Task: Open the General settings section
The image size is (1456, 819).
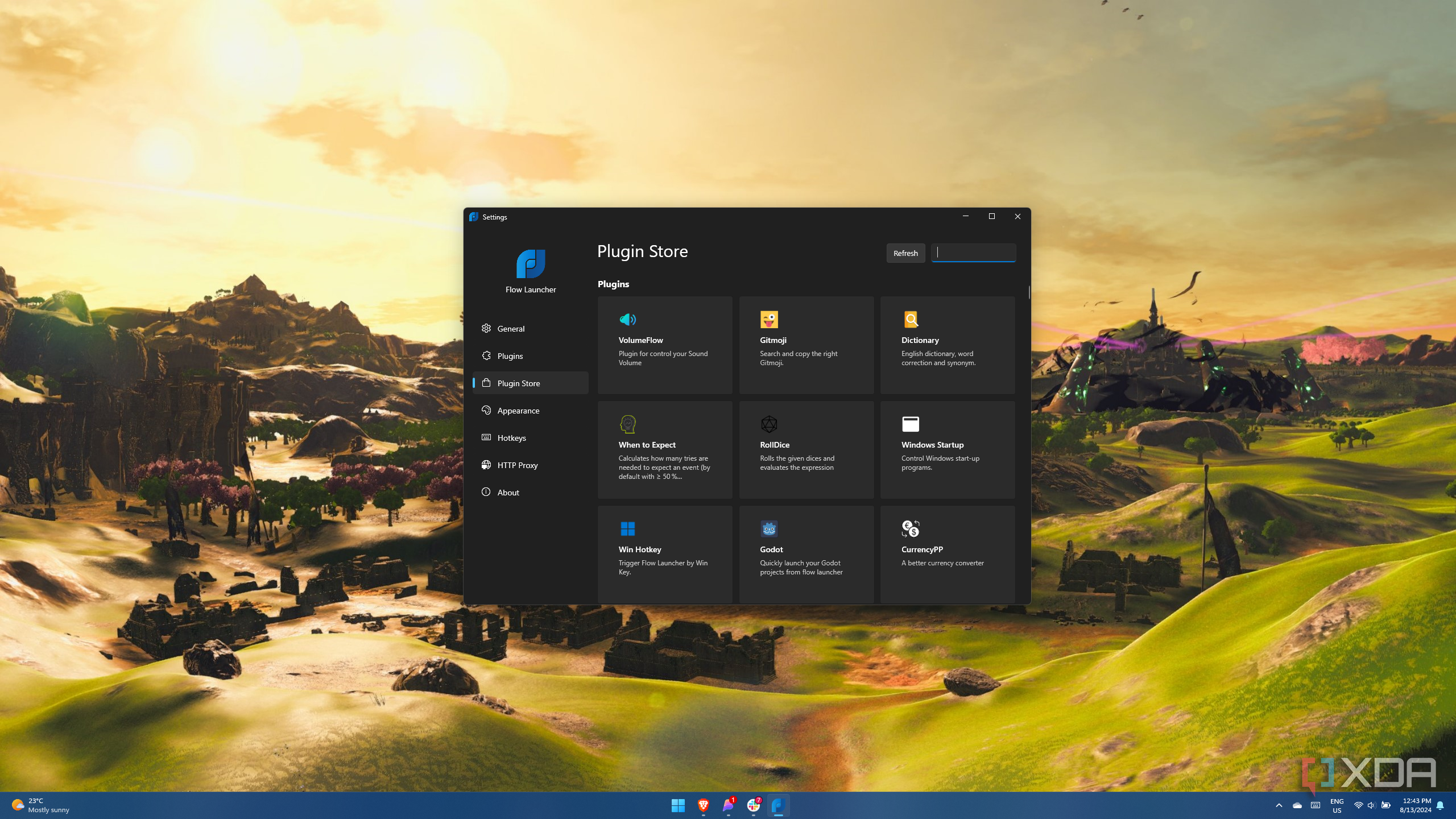Action: point(530,329)
